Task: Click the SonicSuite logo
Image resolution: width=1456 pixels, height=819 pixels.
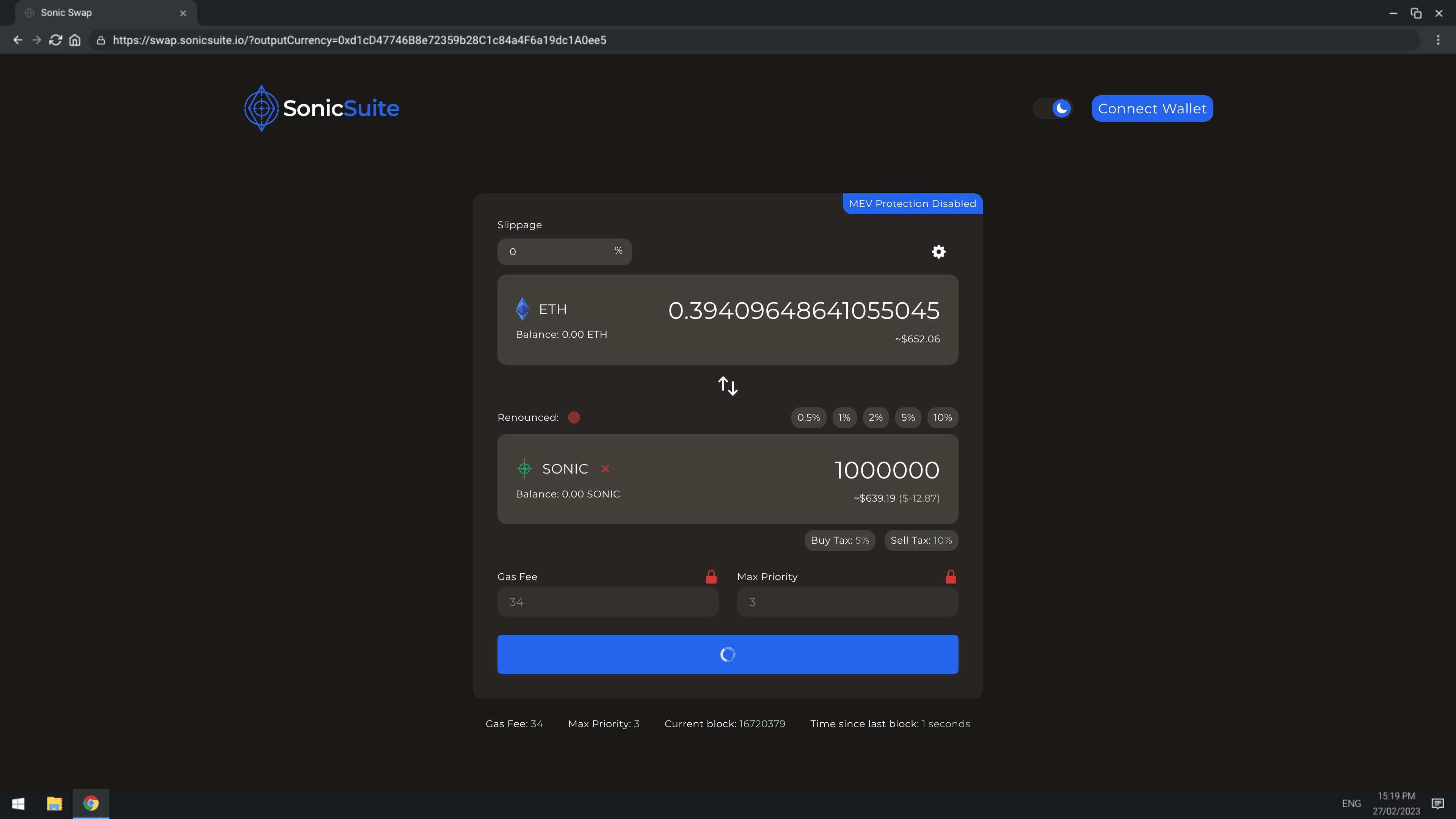Action: click(x=322, y=108)
